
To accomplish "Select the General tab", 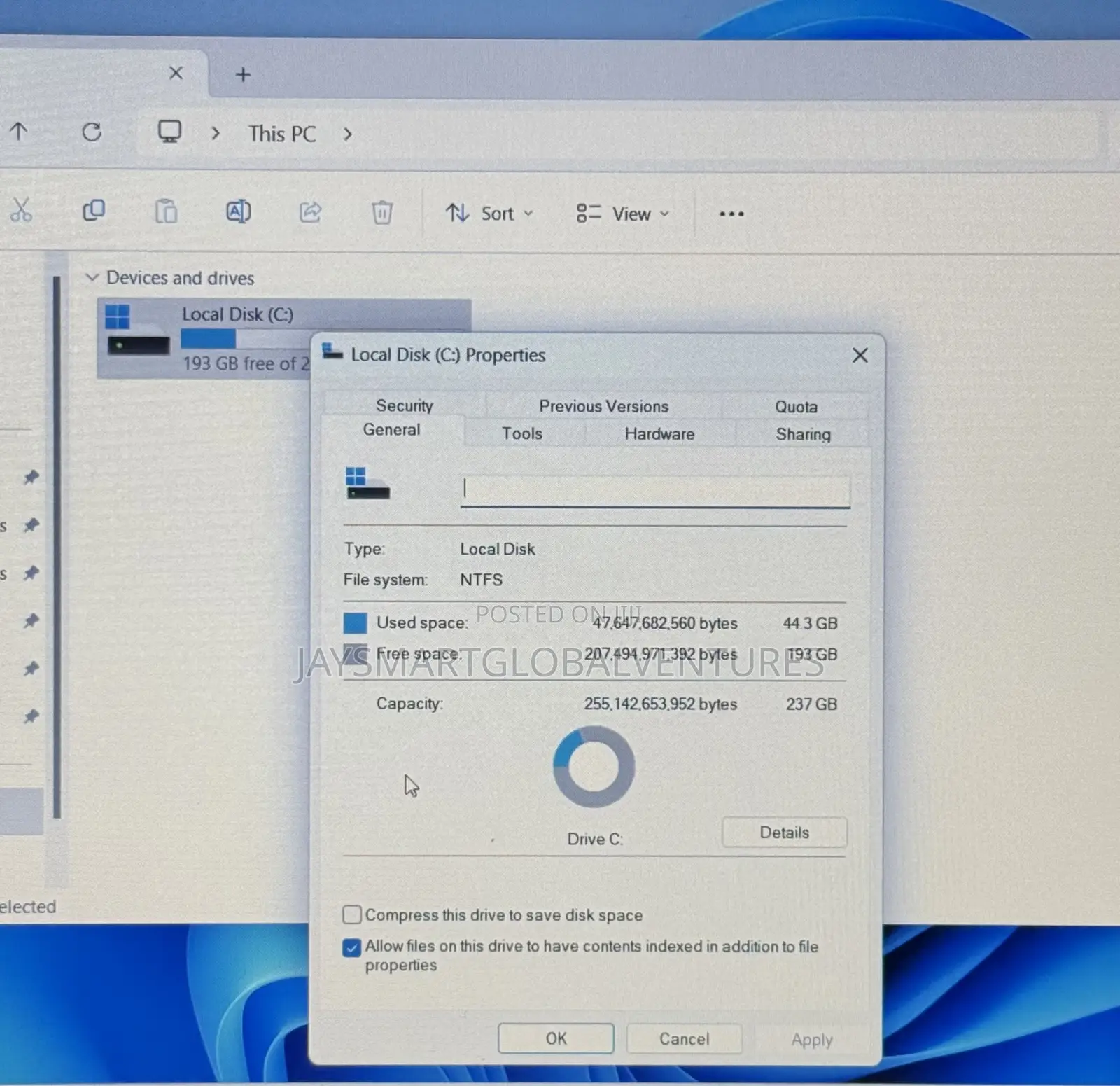I will point(391,430).
